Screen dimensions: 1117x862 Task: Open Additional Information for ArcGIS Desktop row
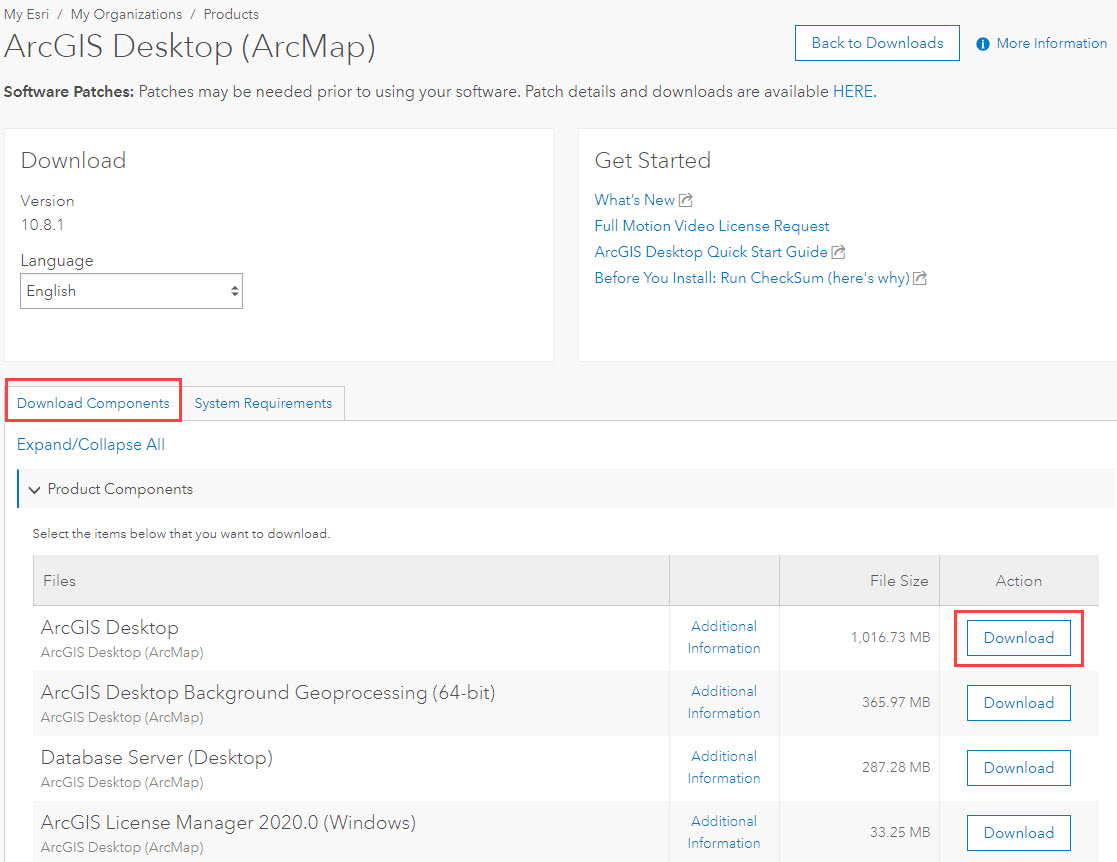pyautogui.click(x=724, y=638)
